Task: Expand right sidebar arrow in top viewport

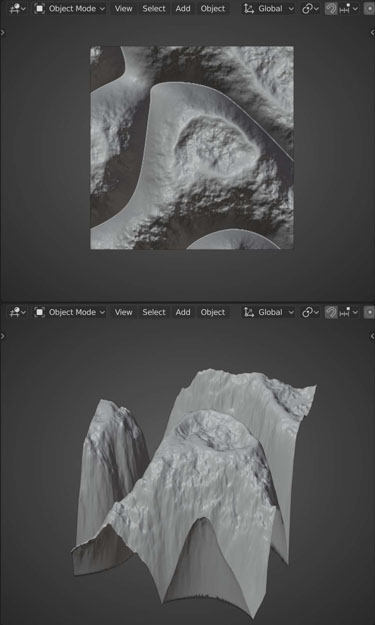Action: tap(372, 32)
